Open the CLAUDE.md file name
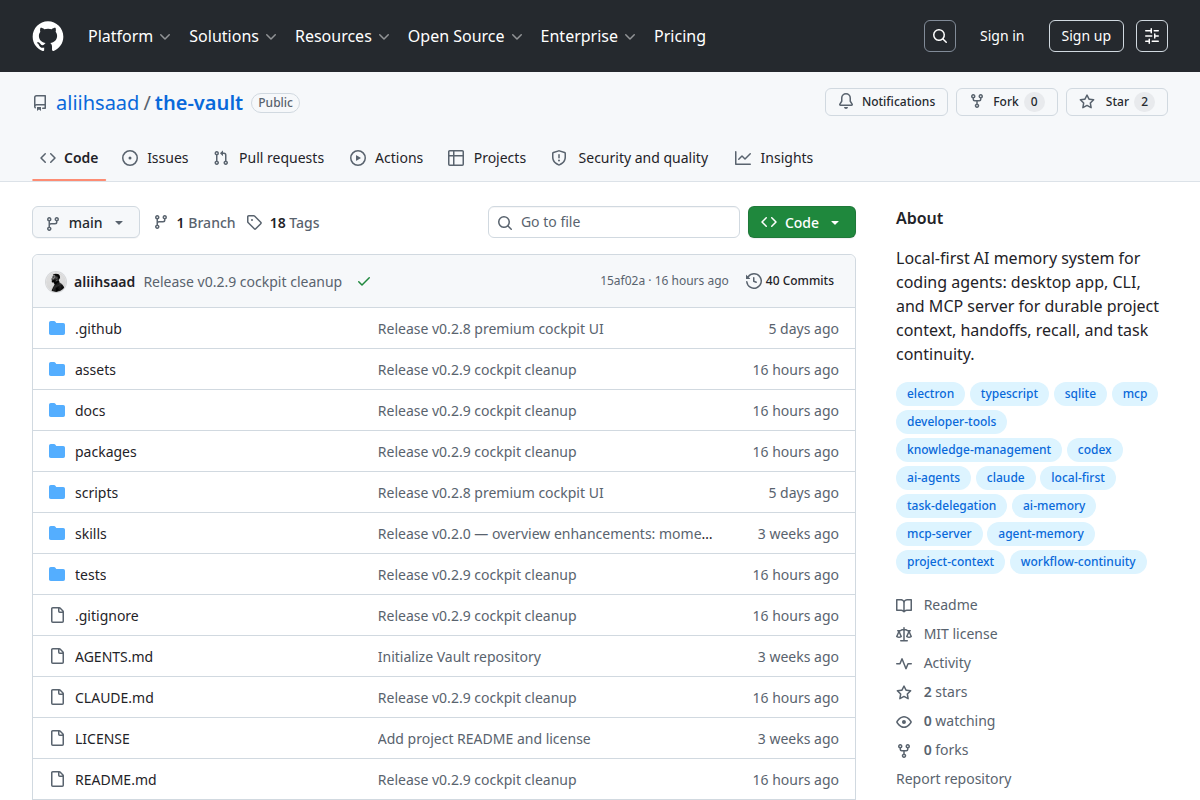Image resolution: width=1200 pixels, height=800 pixels. click(114, 698)
